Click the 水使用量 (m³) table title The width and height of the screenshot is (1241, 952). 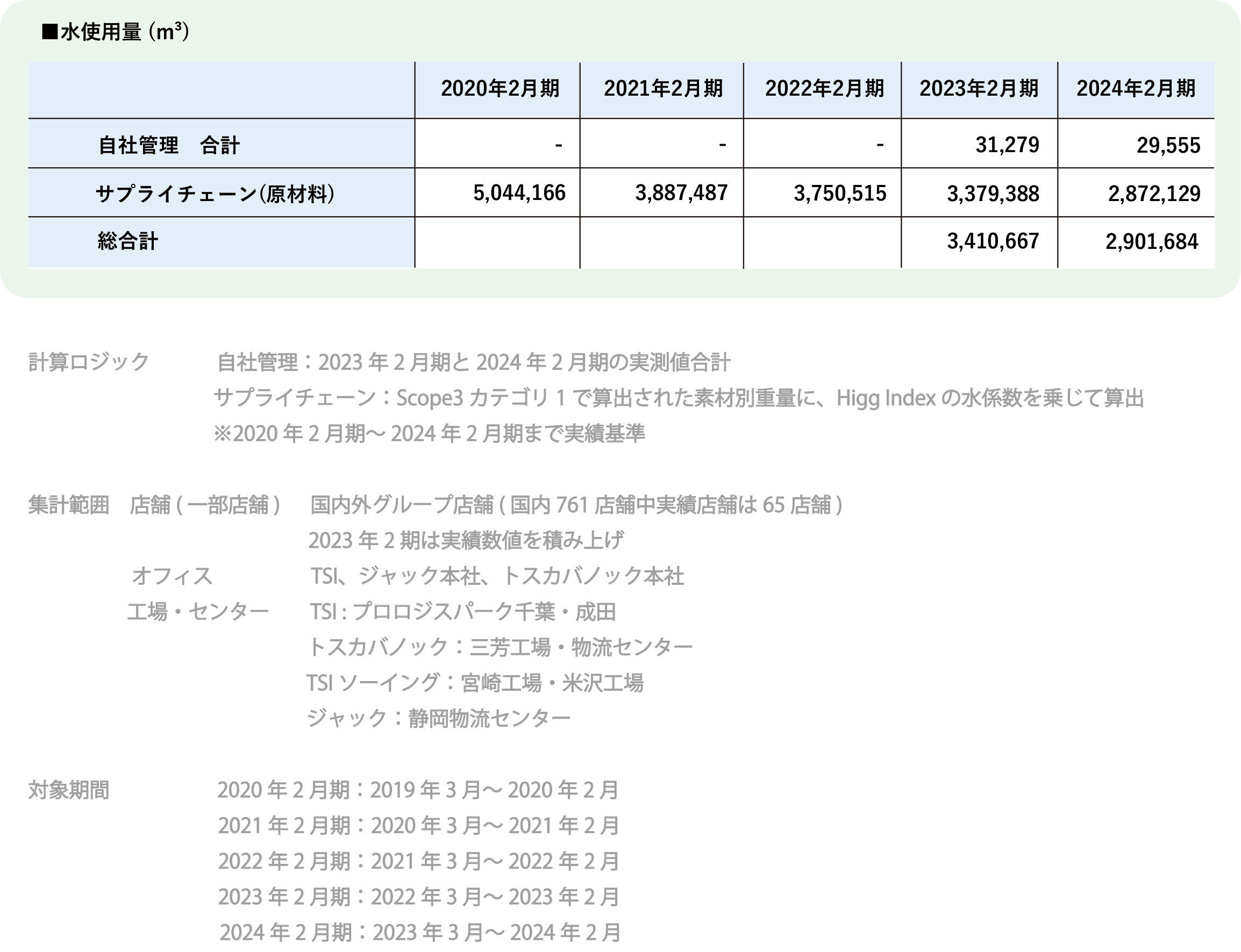[x=116, y=32]
